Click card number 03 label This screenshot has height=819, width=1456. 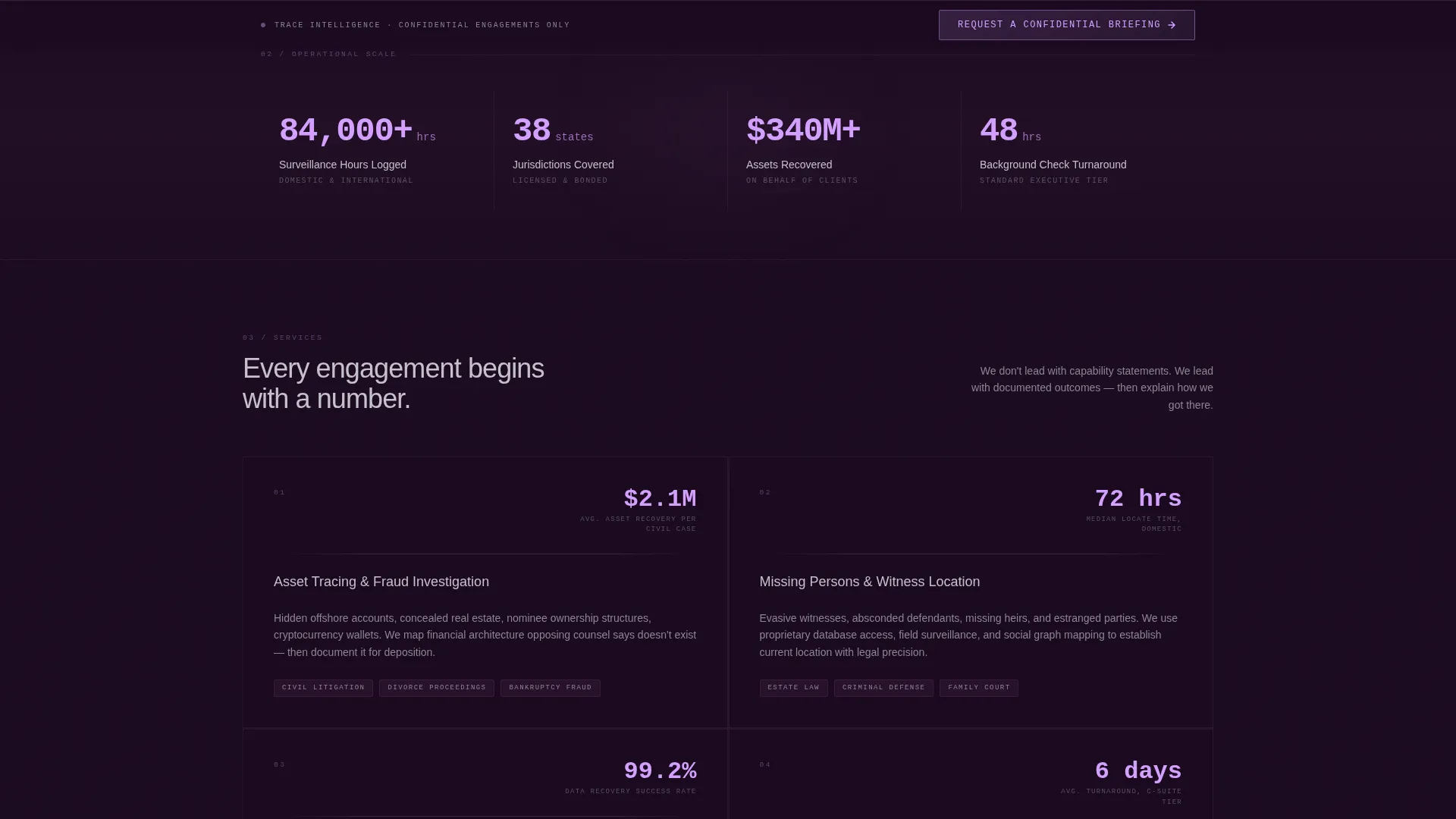pos(280,765)
